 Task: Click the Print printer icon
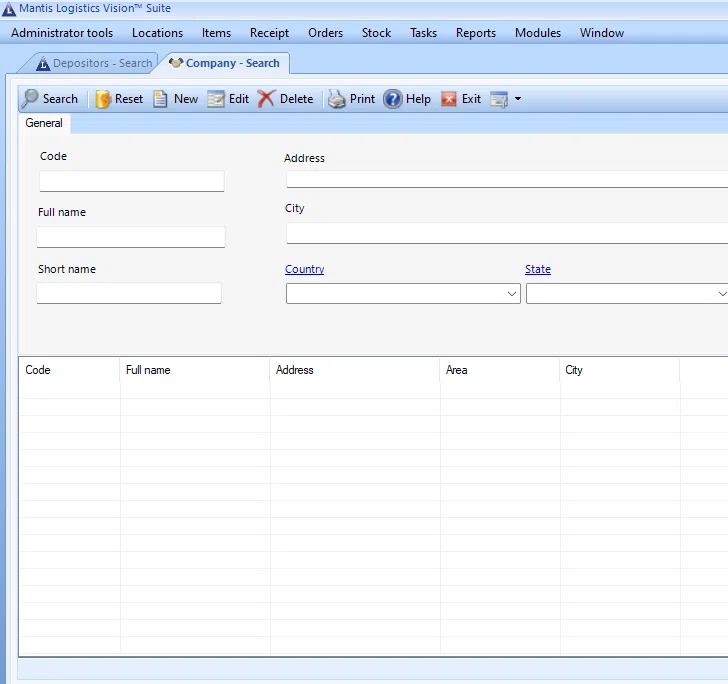click(x=337, y=99)
